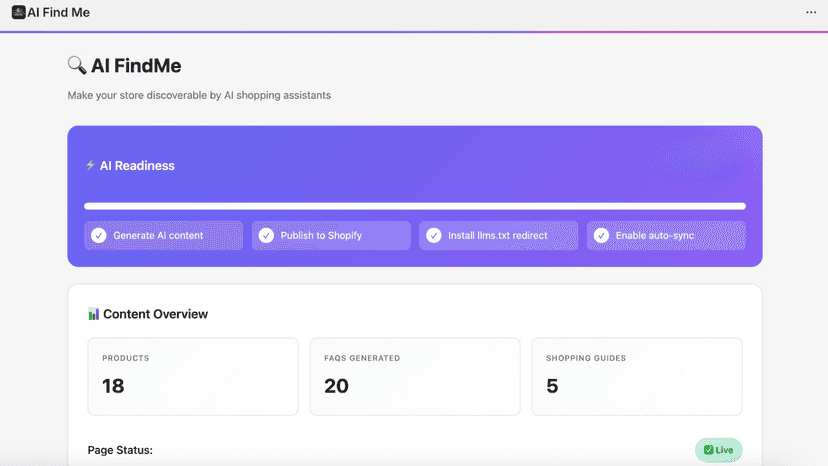Click the checkmark icon on Generate AI content
The height and width of the screenshot is (466, 828).
pos(99,236)
